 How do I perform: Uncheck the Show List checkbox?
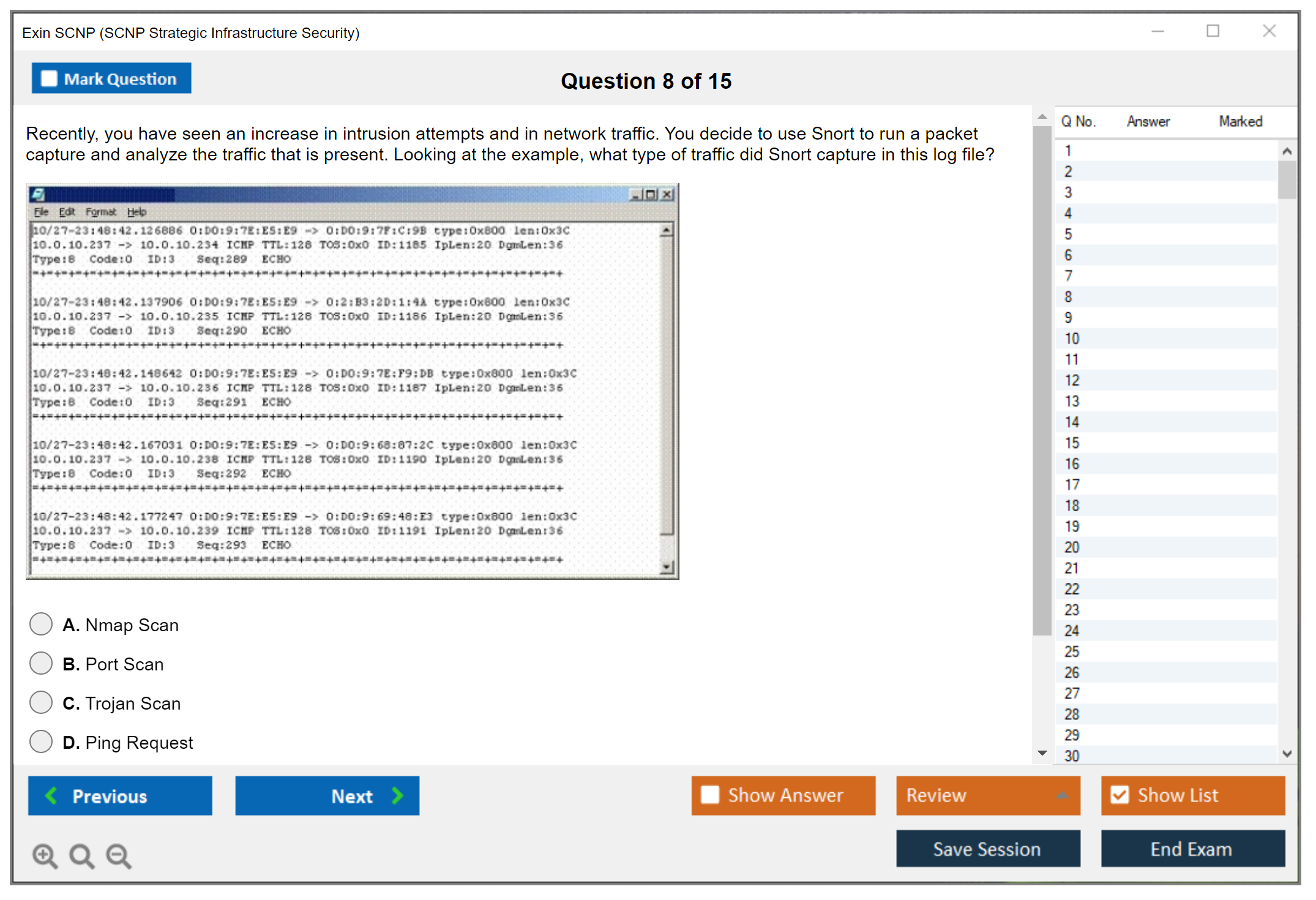click(1120, 795)
